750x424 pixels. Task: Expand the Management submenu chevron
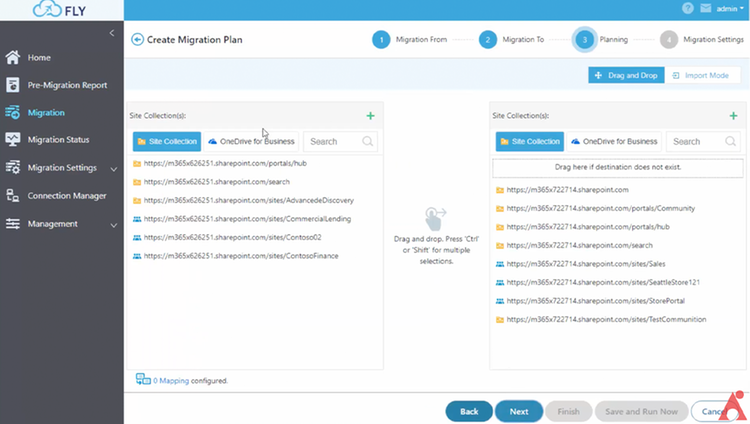114,224
